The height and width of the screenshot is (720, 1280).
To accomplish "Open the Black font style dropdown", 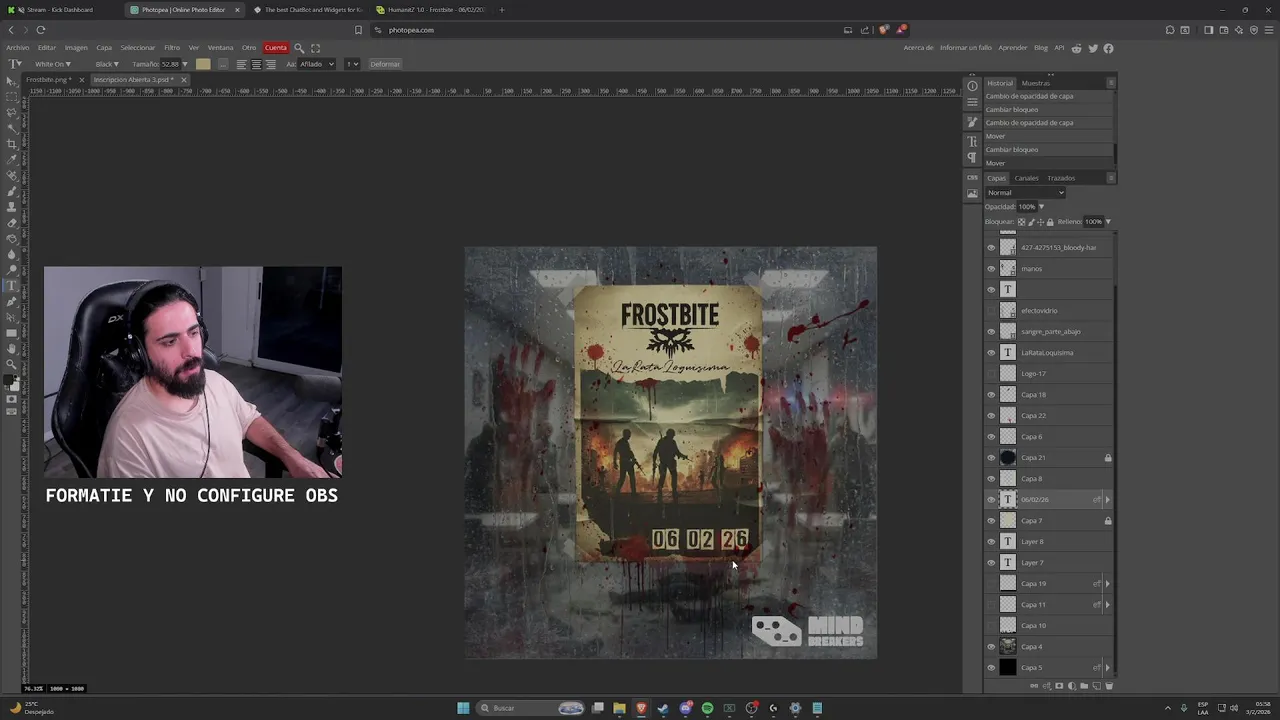I will (107, 64).
